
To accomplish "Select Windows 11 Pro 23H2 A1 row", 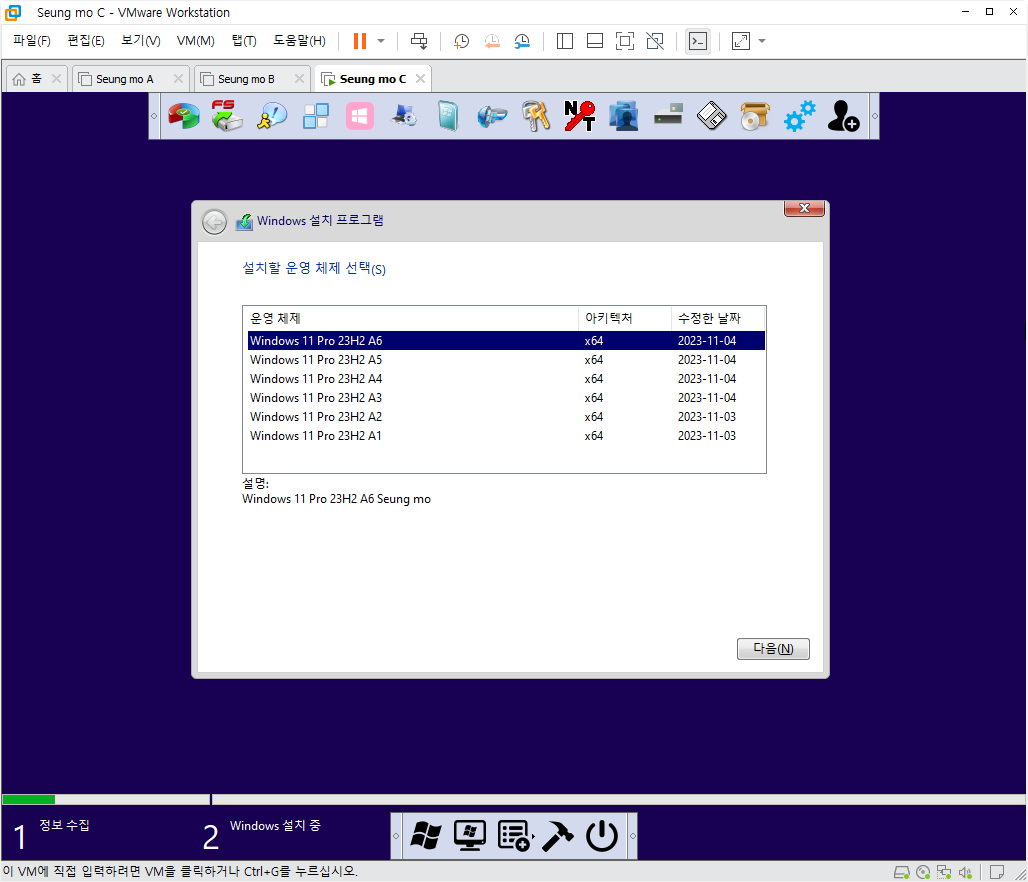I will (x=505, y=435).
